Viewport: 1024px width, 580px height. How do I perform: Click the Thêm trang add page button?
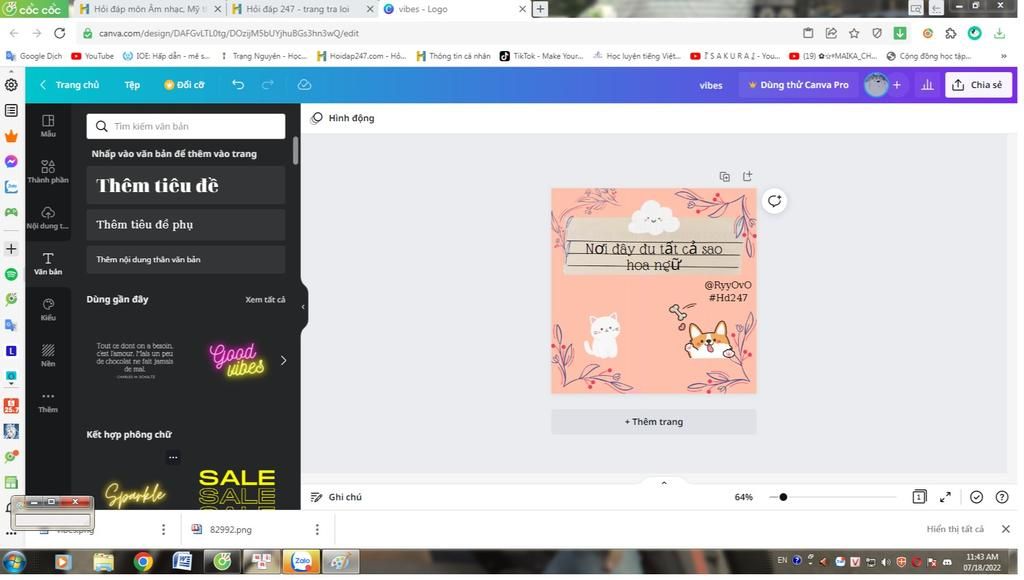tap(654, 422)
